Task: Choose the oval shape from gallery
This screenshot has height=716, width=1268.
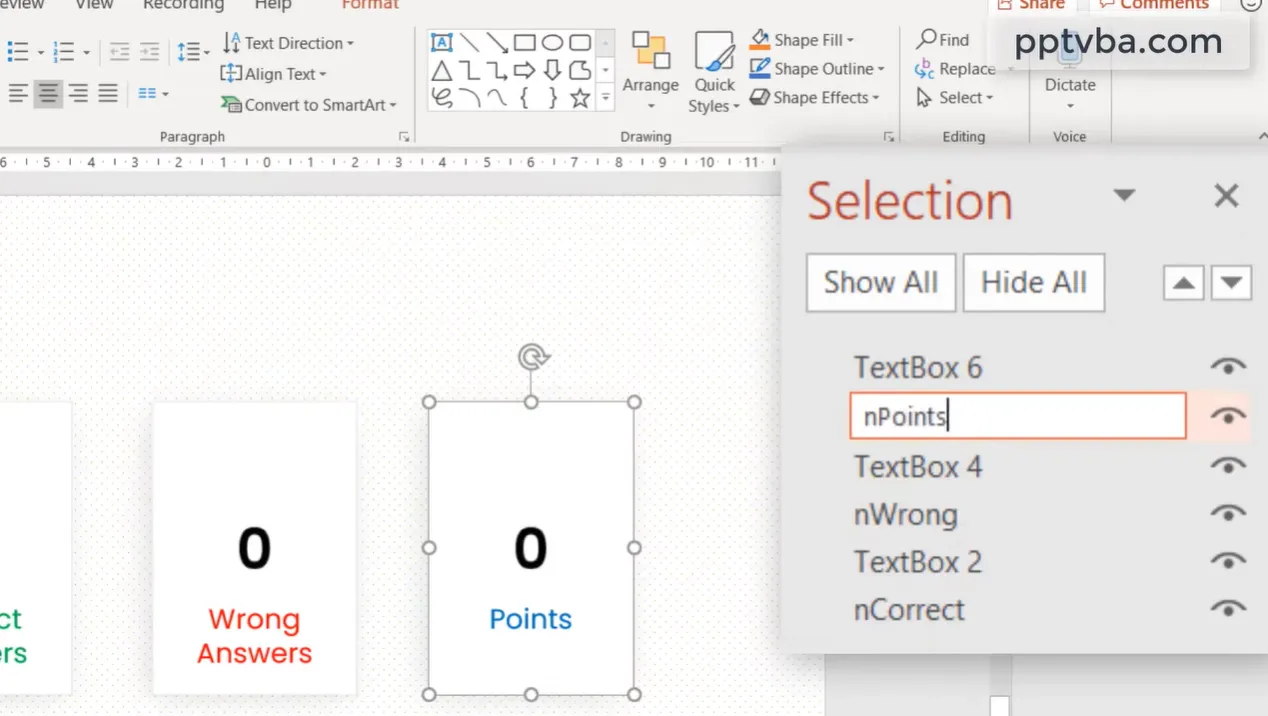Action: coord(552,43)
